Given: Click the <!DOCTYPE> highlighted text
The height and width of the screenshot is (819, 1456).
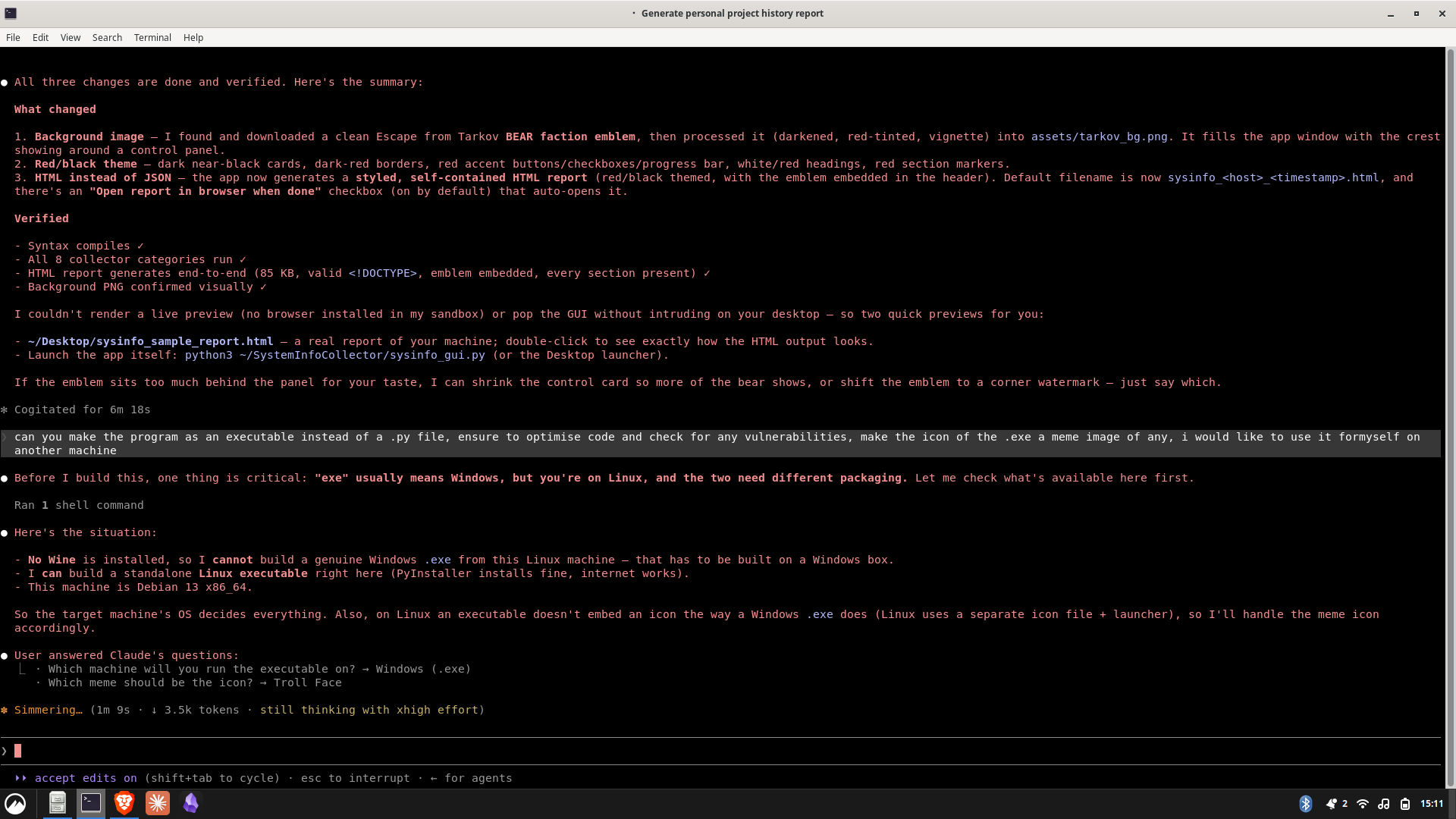Looking at the screenshot, I should click(382, 273).
